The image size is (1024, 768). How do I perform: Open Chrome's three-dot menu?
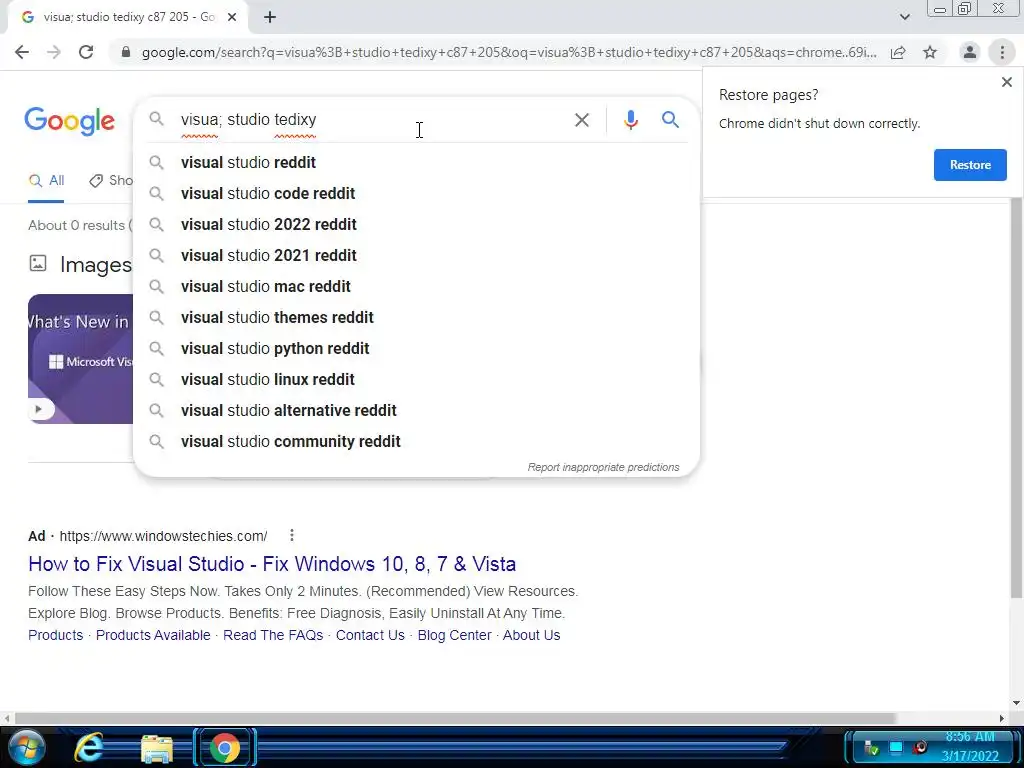click(1002, 52)
